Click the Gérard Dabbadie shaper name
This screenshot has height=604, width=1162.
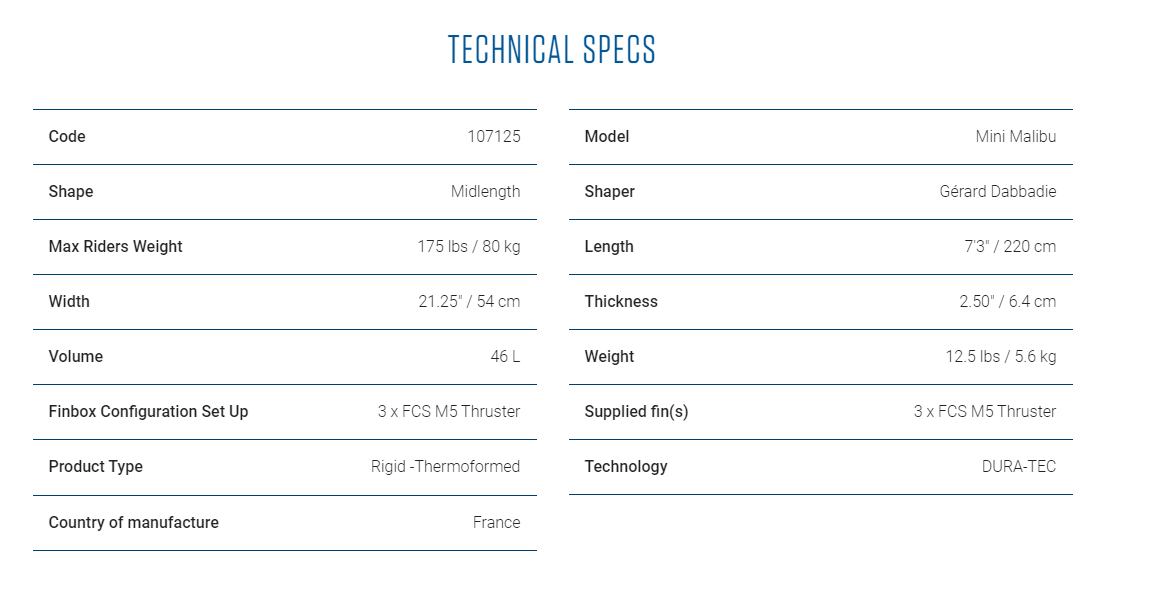(x=997, y=191)
